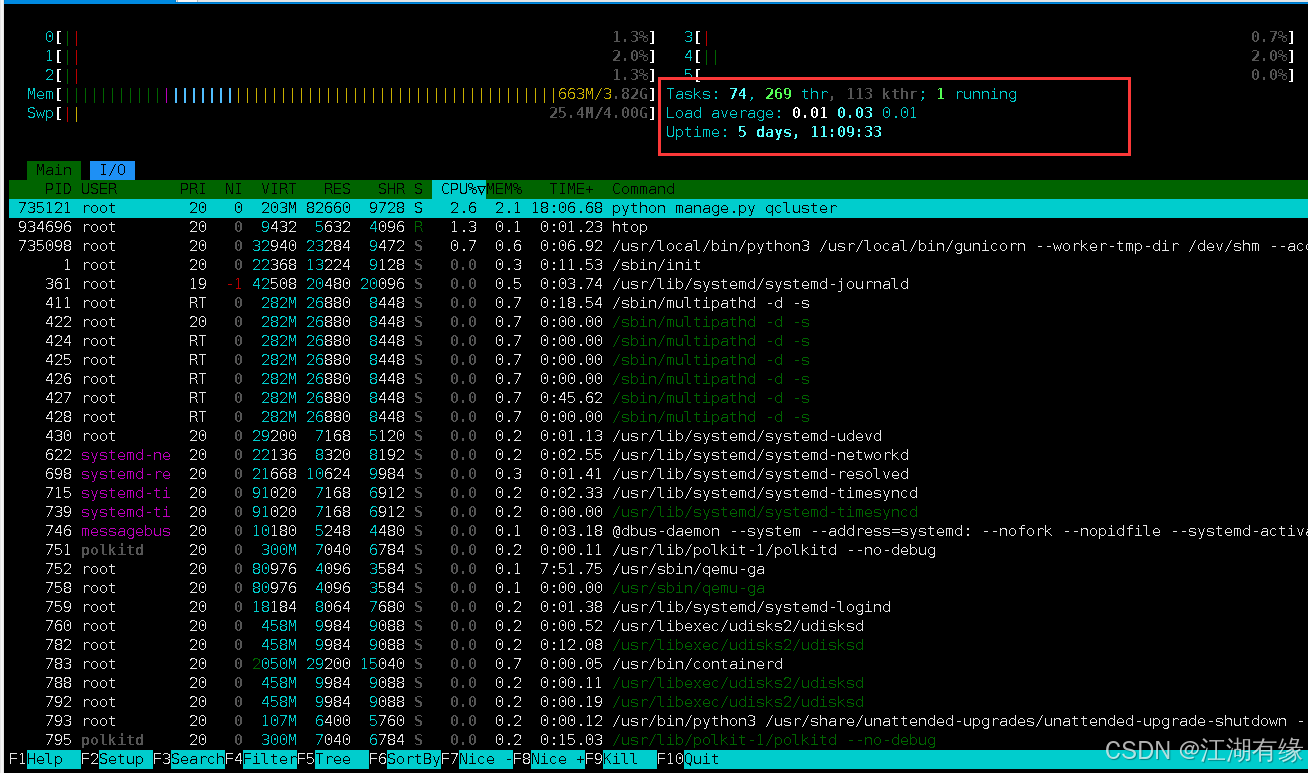The width and height of the screenshot is (1308, 773).
Task: Select the systemd-resolved process row
Action: (x=658, y=474)
